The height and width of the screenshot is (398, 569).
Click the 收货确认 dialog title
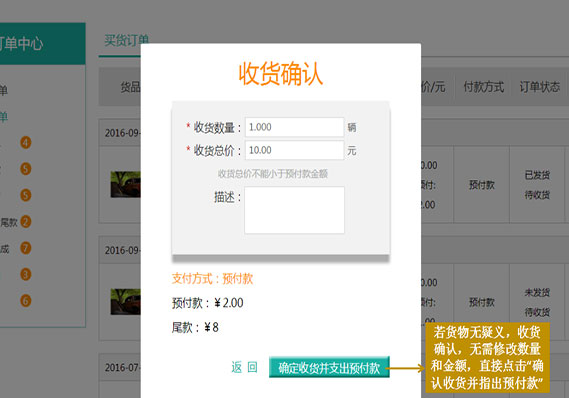tap(281, 74)
